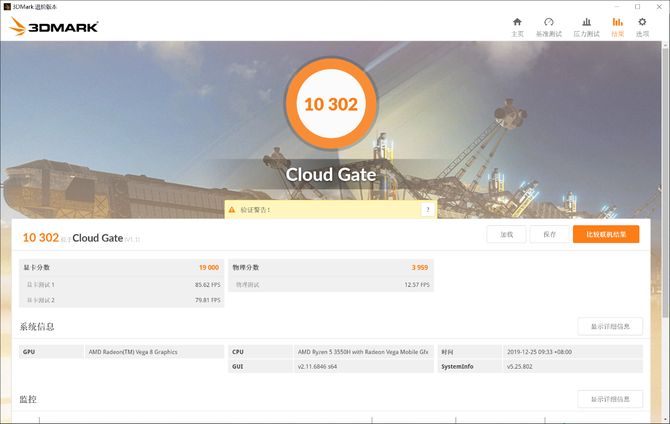
Task: Click the 3DMark app icon in the title bar
Action: (7, 6)
